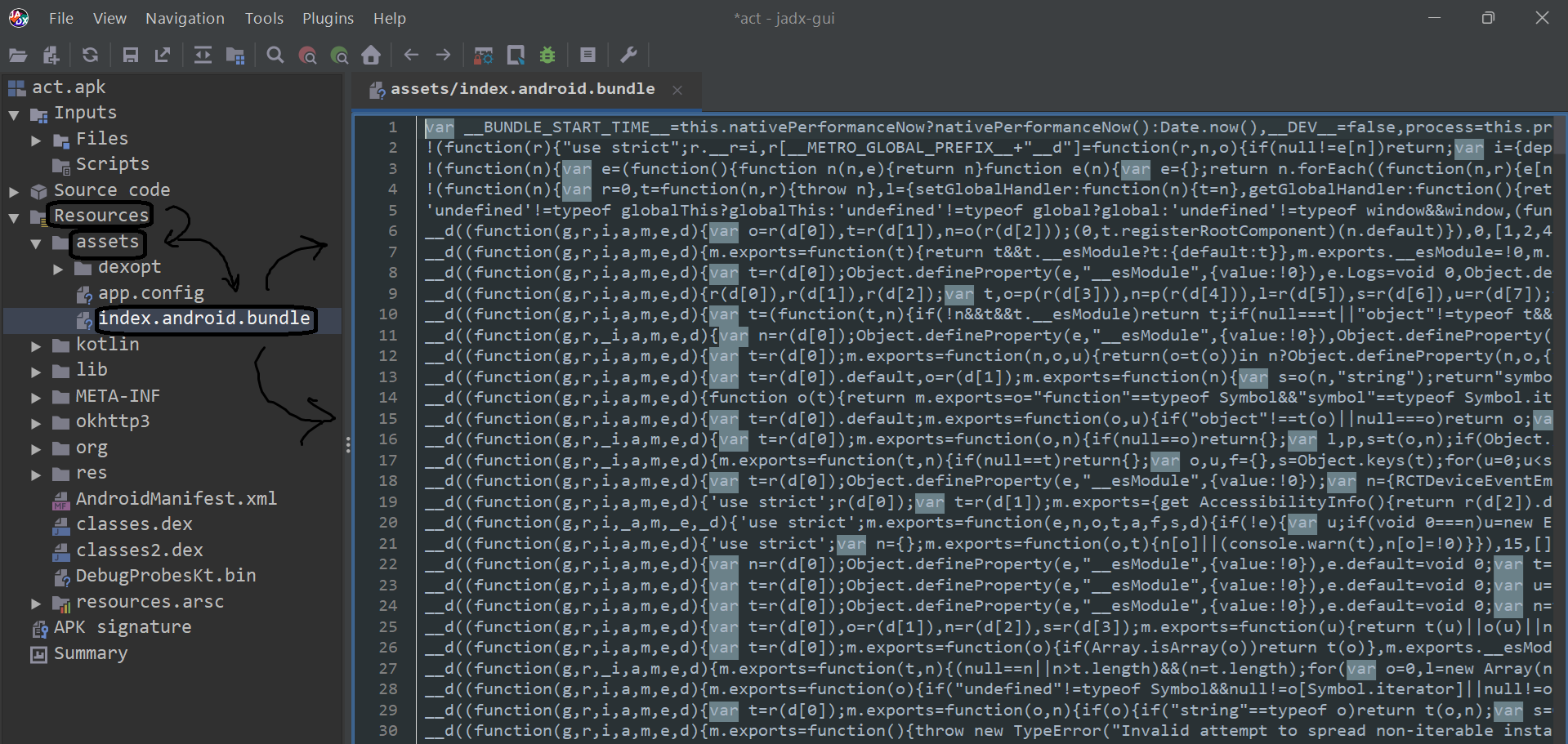Screen dimensions: 1568x744
Task: Toggle flatten packages view
Action: (x=235, y=56)
